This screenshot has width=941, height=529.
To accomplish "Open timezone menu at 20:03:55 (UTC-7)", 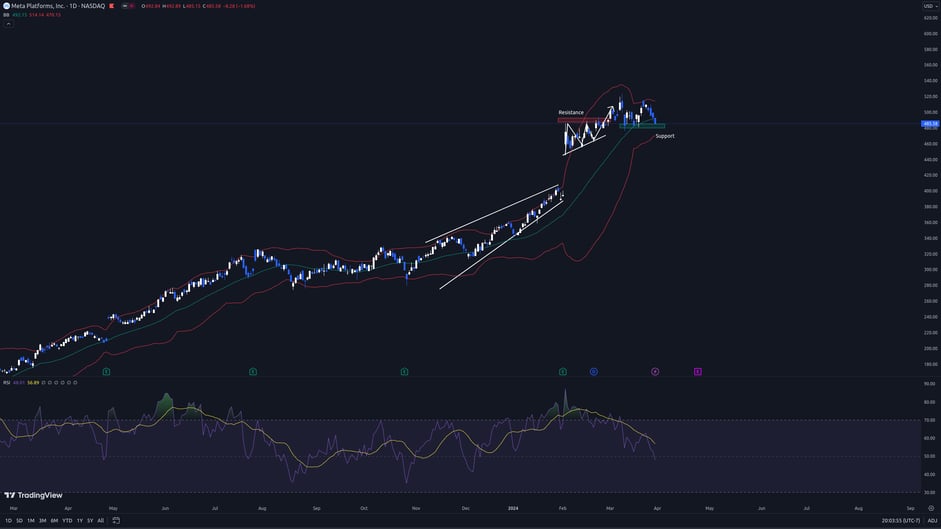I will tap(900, 521).
